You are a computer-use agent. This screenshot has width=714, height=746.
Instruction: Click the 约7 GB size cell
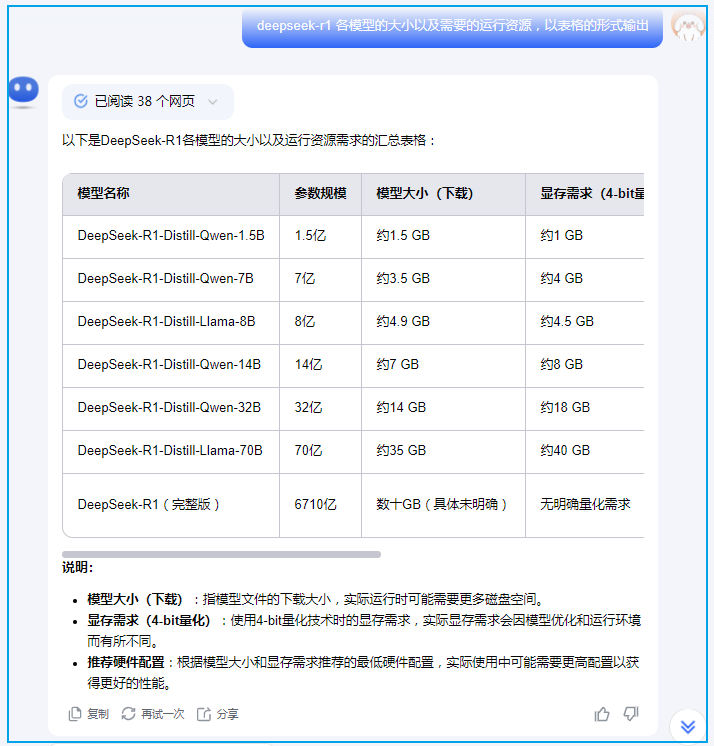[443, 365]
